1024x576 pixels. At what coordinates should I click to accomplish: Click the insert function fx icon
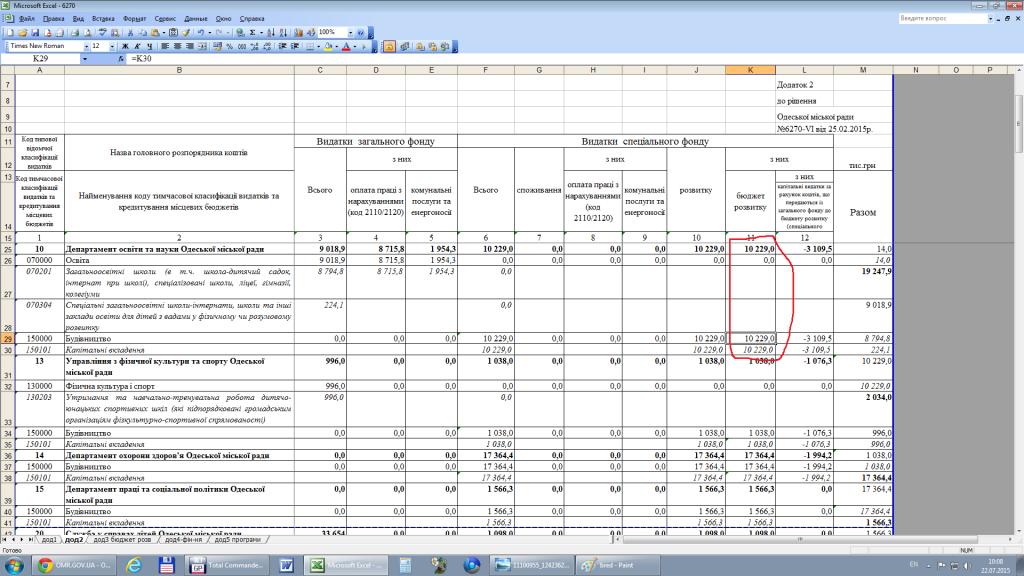[121, 60]
